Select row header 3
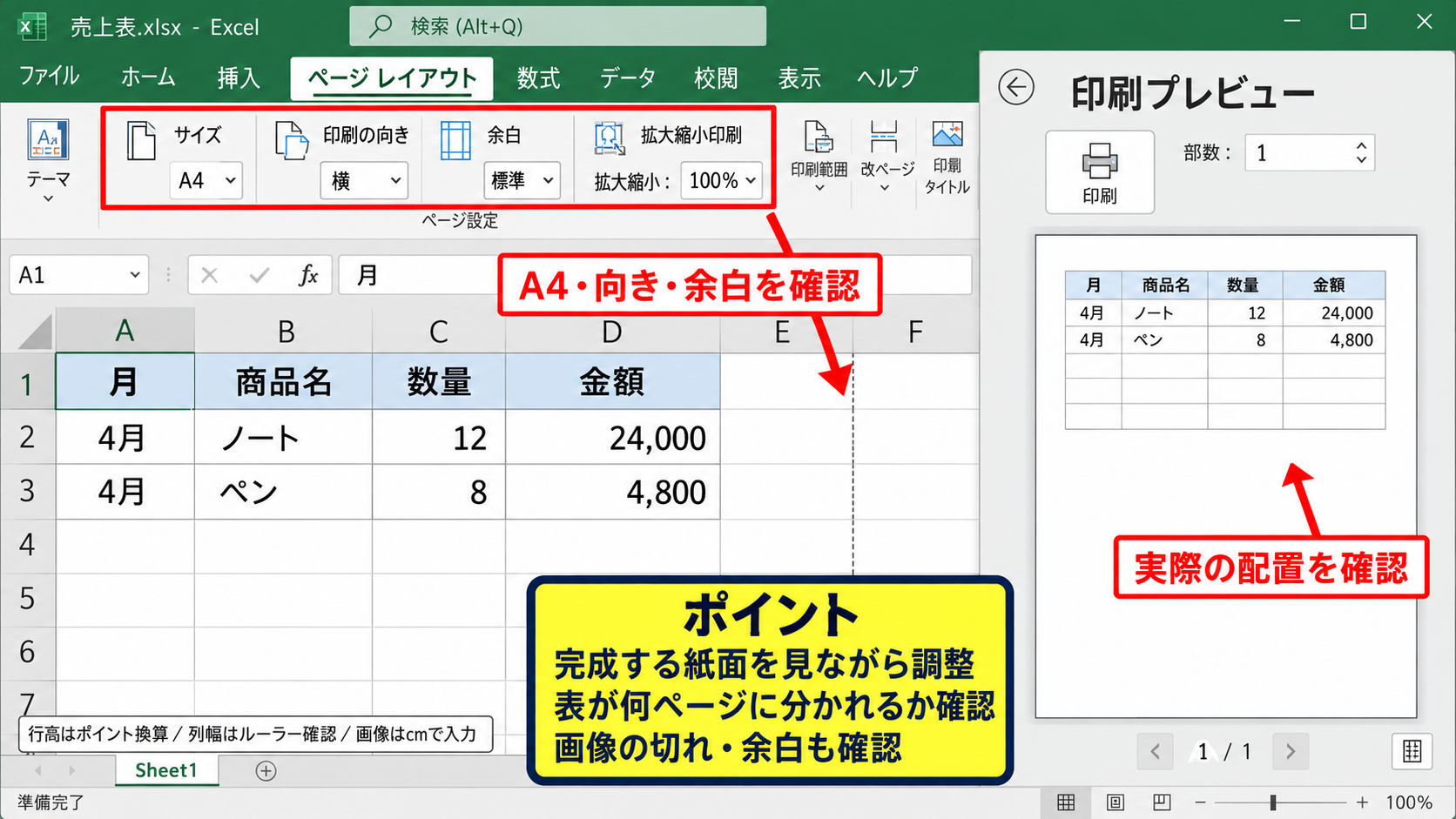 [27, 492]
